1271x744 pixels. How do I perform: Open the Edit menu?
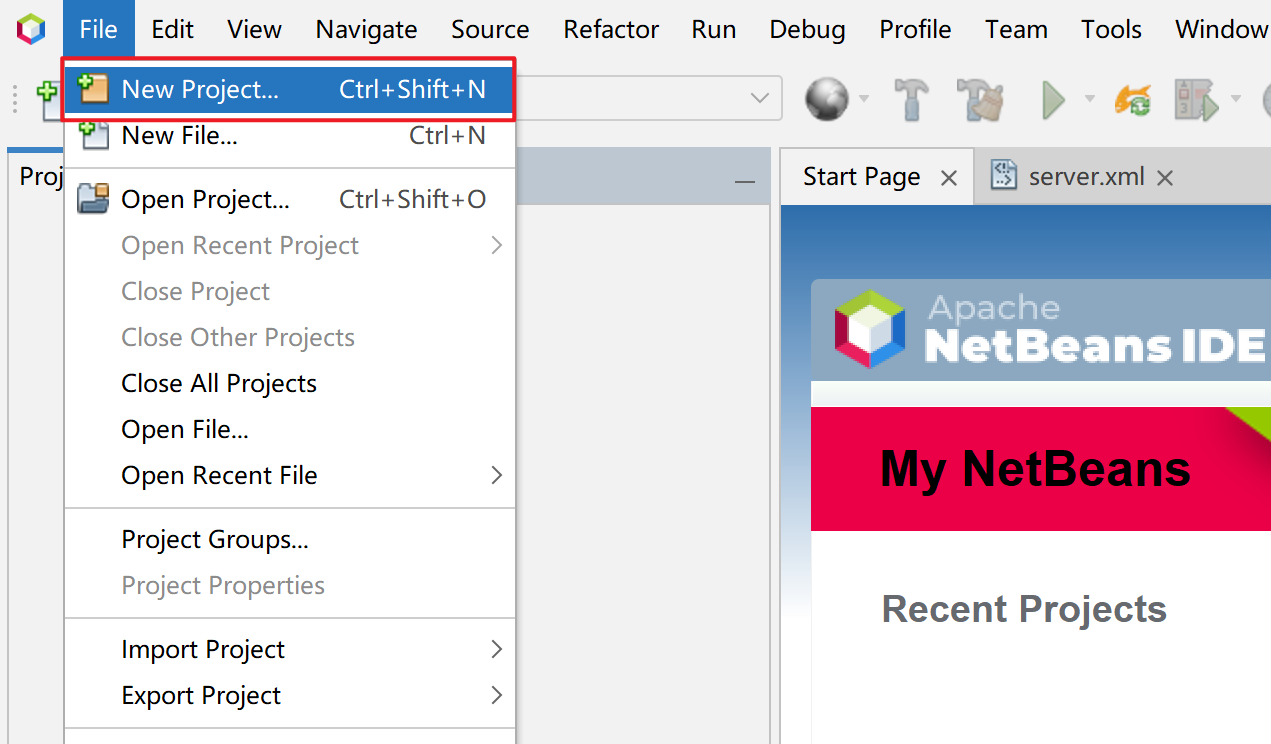pyautogui.click(x=173, y=29)
